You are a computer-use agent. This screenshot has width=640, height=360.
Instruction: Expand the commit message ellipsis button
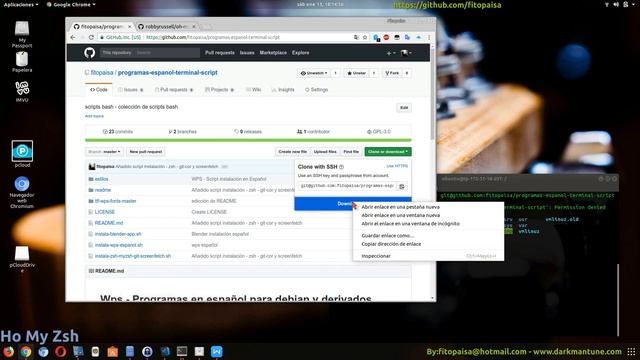pos(224,167)
